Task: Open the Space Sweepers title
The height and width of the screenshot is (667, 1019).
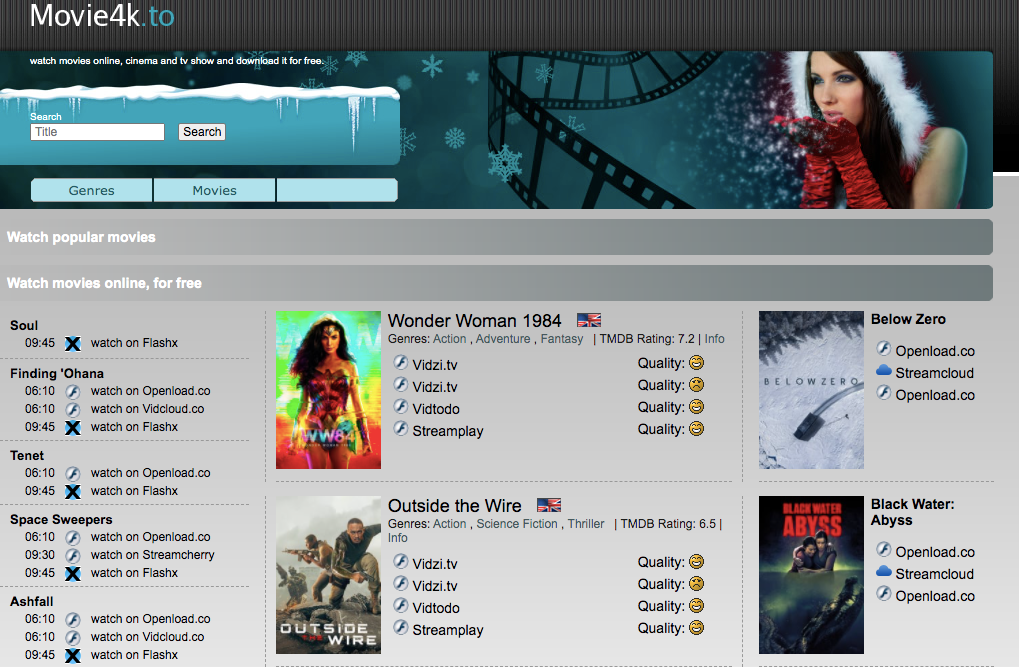Action: pos(61,519)
